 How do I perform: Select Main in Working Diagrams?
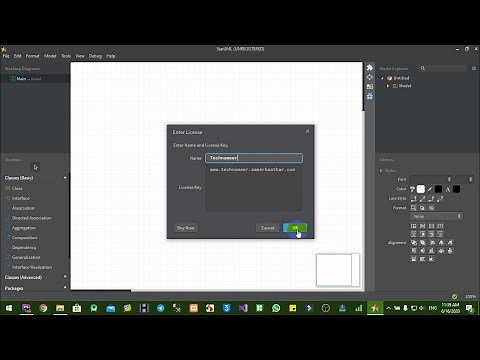(x=35, y=79)
